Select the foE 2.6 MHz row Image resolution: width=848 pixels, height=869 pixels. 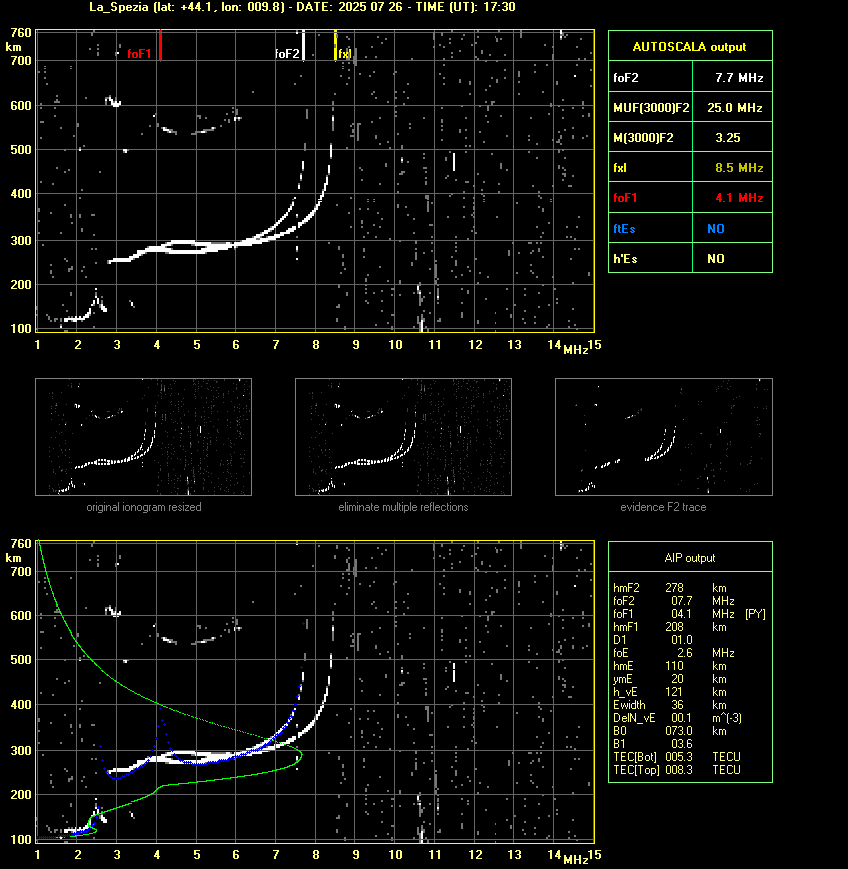(x=673, y=653)
